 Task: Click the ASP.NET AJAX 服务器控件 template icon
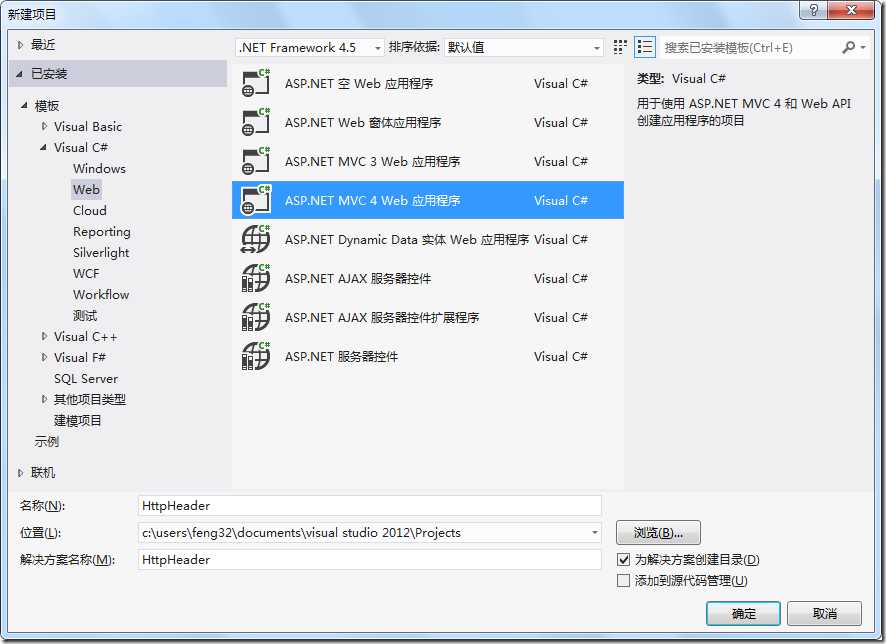point(256,278)
